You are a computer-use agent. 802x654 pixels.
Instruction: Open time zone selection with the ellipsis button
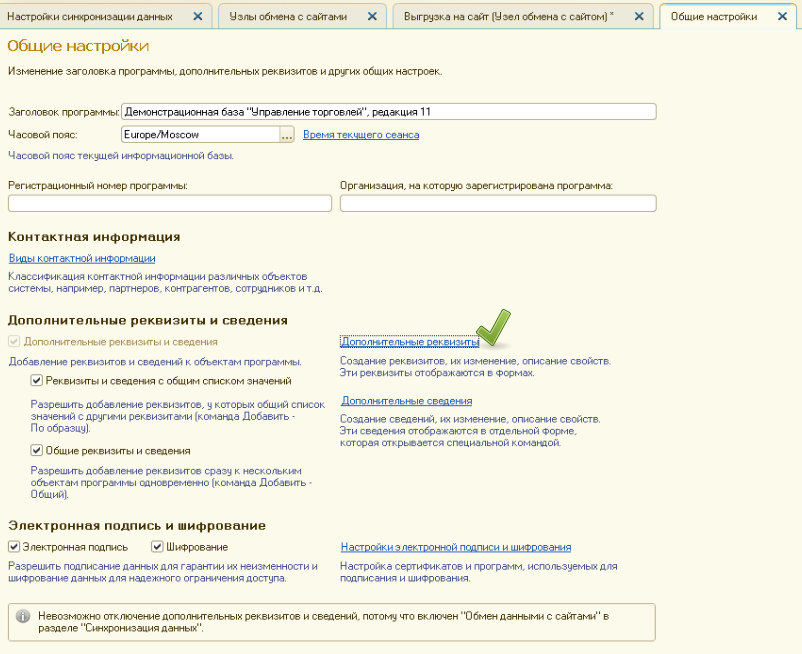tap(287, 135)
